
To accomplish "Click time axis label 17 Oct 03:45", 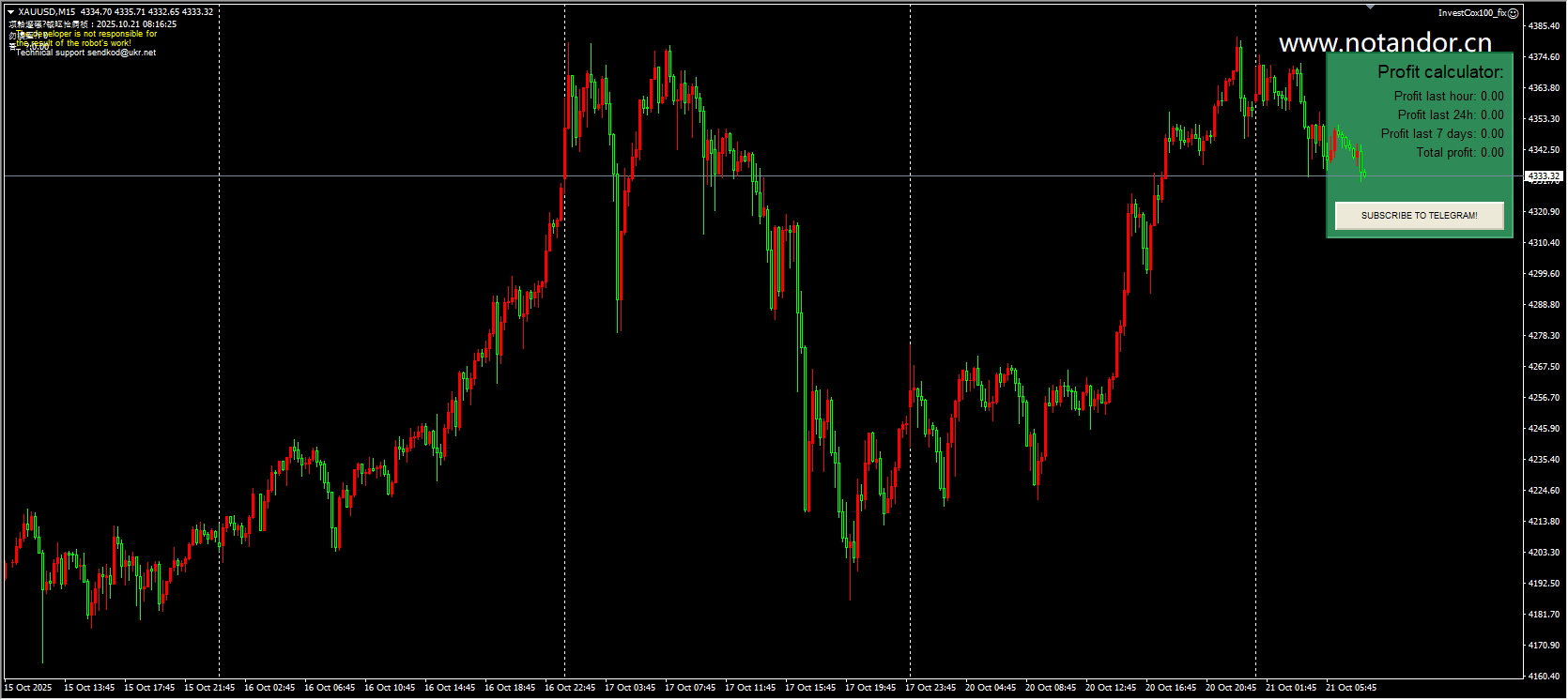I will tap(630, 688).
